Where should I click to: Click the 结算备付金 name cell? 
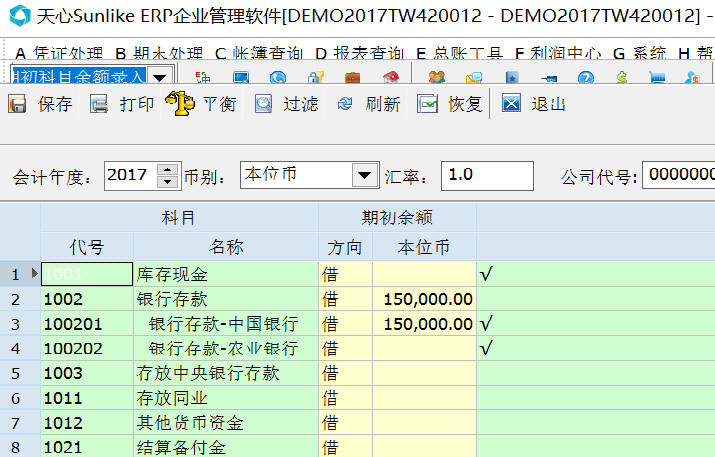226,447
